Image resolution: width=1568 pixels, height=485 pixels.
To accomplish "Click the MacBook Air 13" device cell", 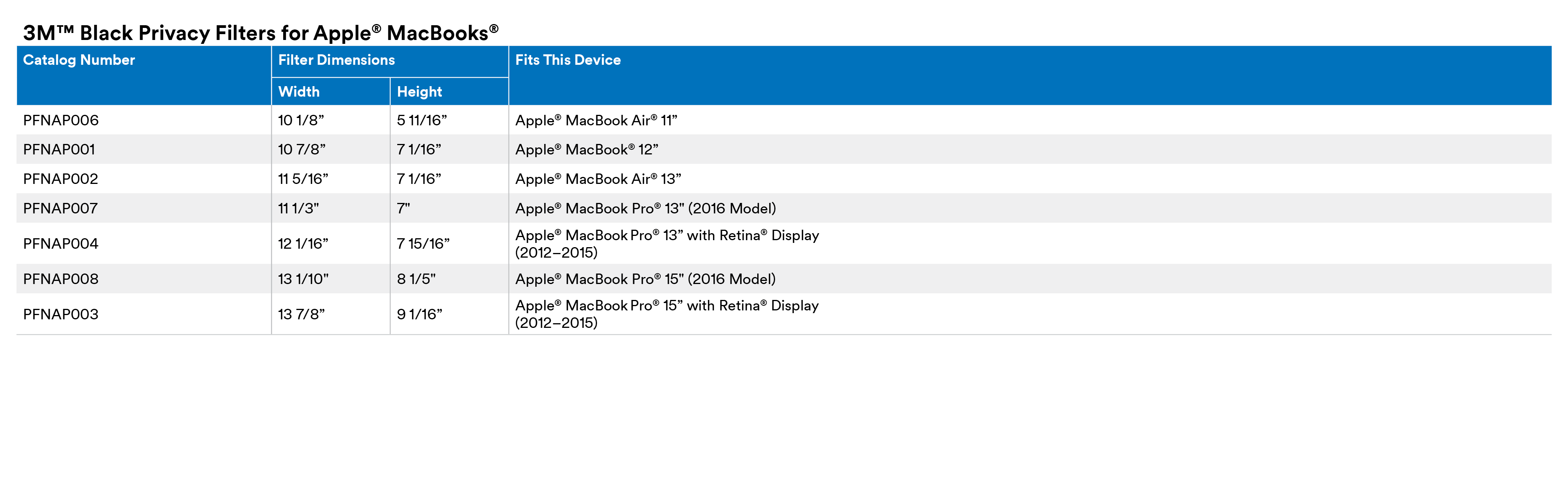I will pos(598,179).
